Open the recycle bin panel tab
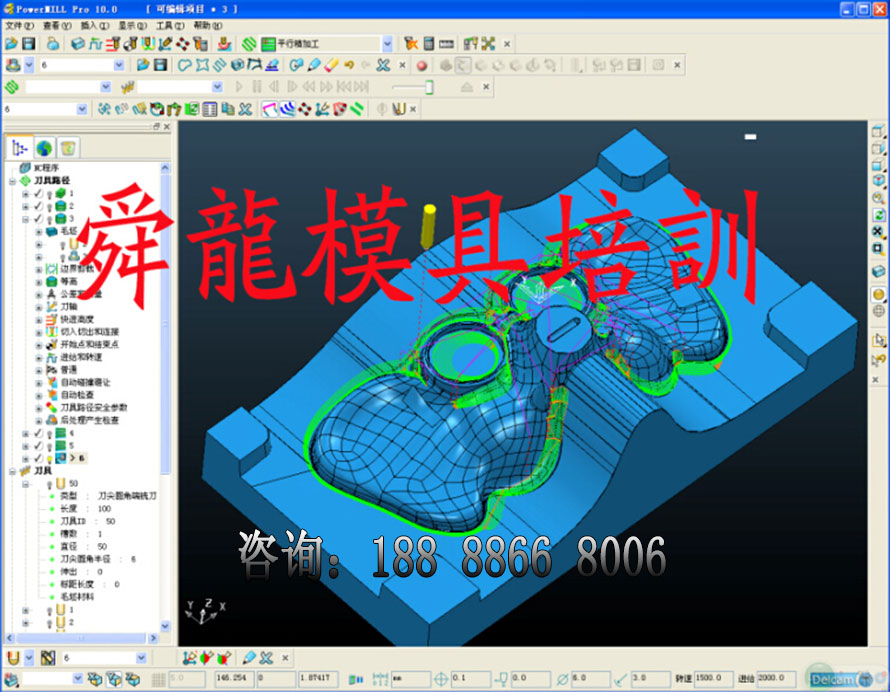 coord(67,148)
